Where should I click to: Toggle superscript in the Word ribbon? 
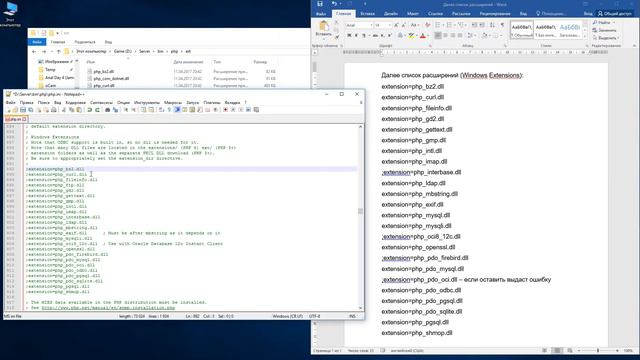point(389,36)
